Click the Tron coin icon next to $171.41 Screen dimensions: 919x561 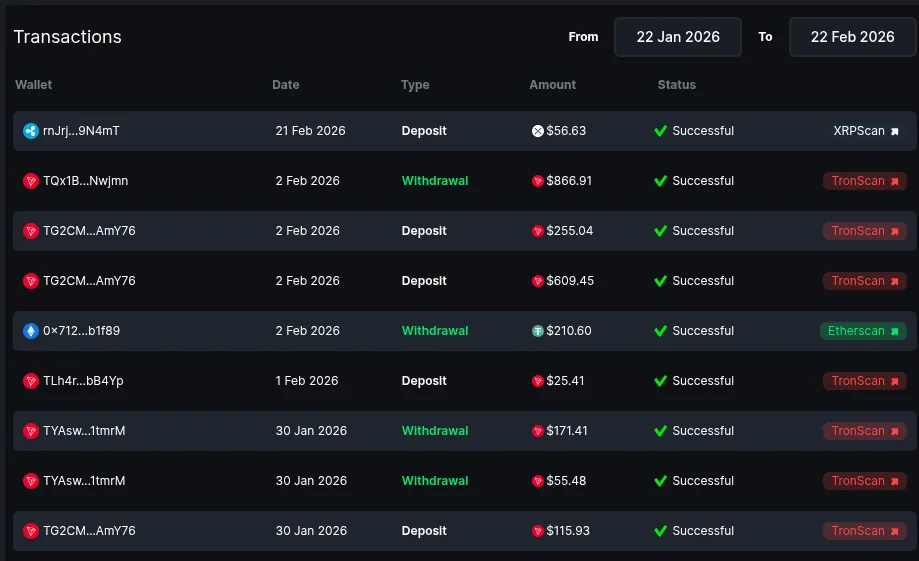[537, 431]
